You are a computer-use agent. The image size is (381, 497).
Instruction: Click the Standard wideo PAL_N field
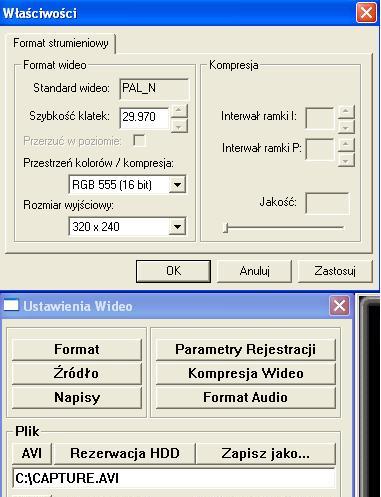click(x=154, y=89)
